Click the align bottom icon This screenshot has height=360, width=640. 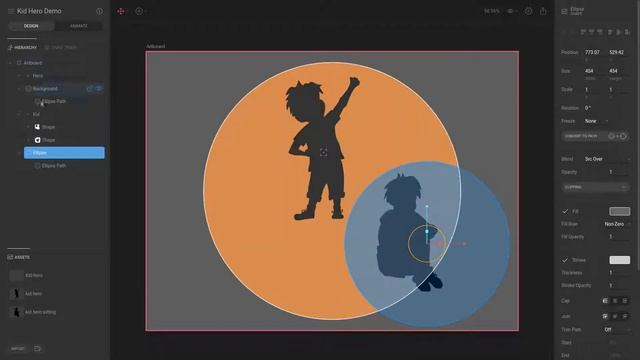[627, 32]
